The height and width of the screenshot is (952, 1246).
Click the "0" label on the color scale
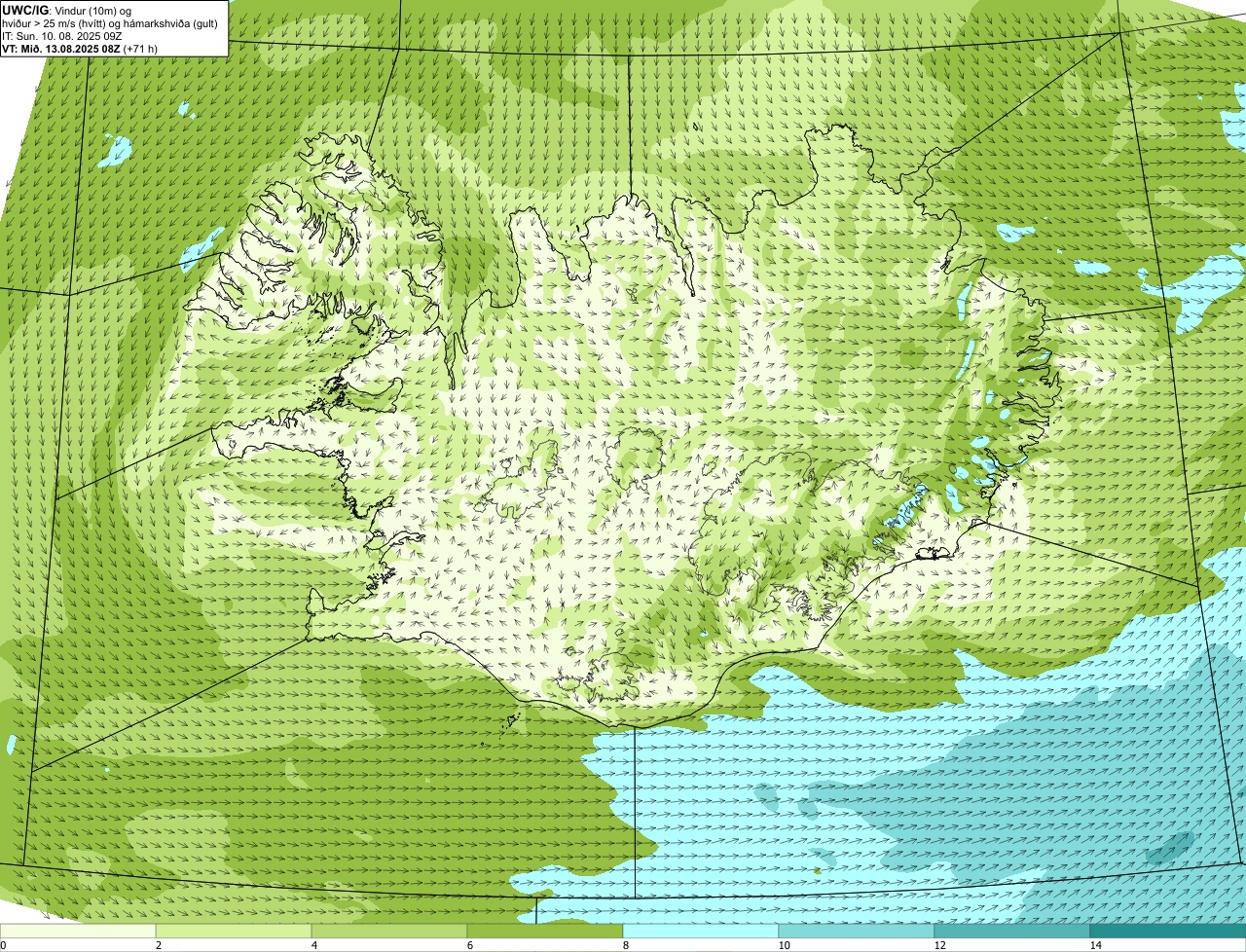pyautogui.click(x=3, y=945)
